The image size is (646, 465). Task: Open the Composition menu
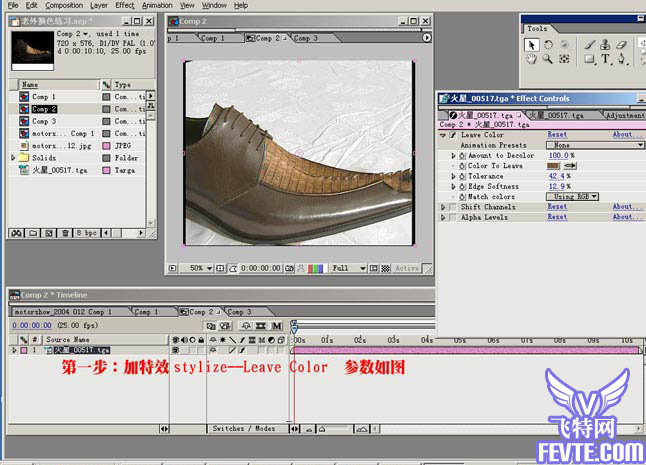[64, 5]
